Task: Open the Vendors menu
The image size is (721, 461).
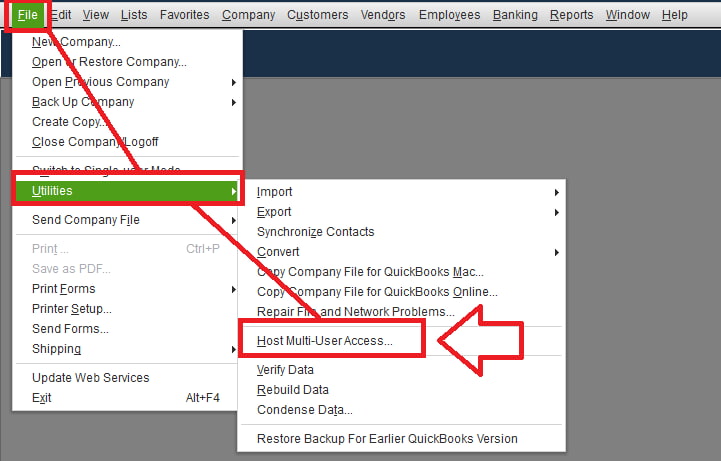Action: click(383, 15)
